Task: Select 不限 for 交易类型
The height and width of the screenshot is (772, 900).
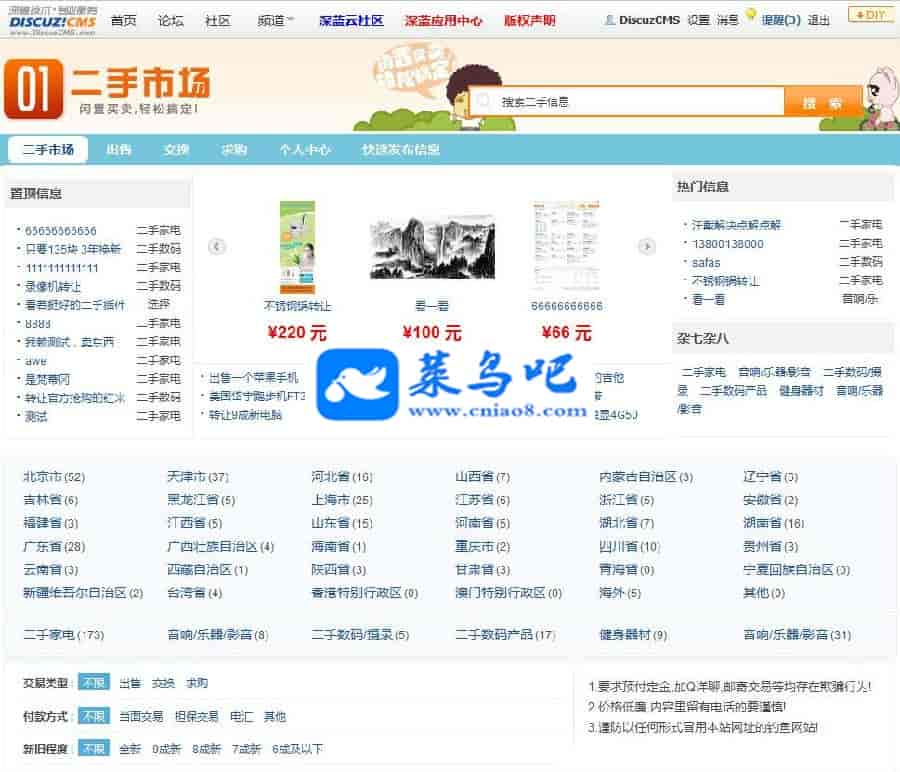Action: (94, 682)
